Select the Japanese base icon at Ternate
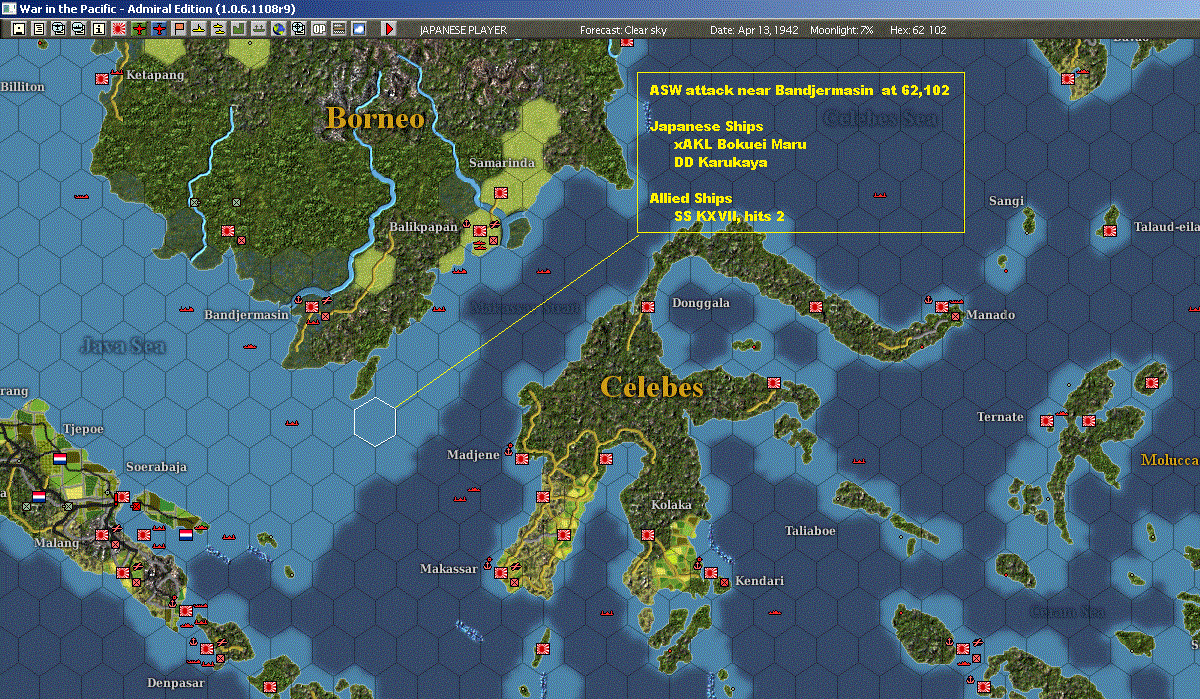The image size is (1200, 699). (x=1047, y=421)
